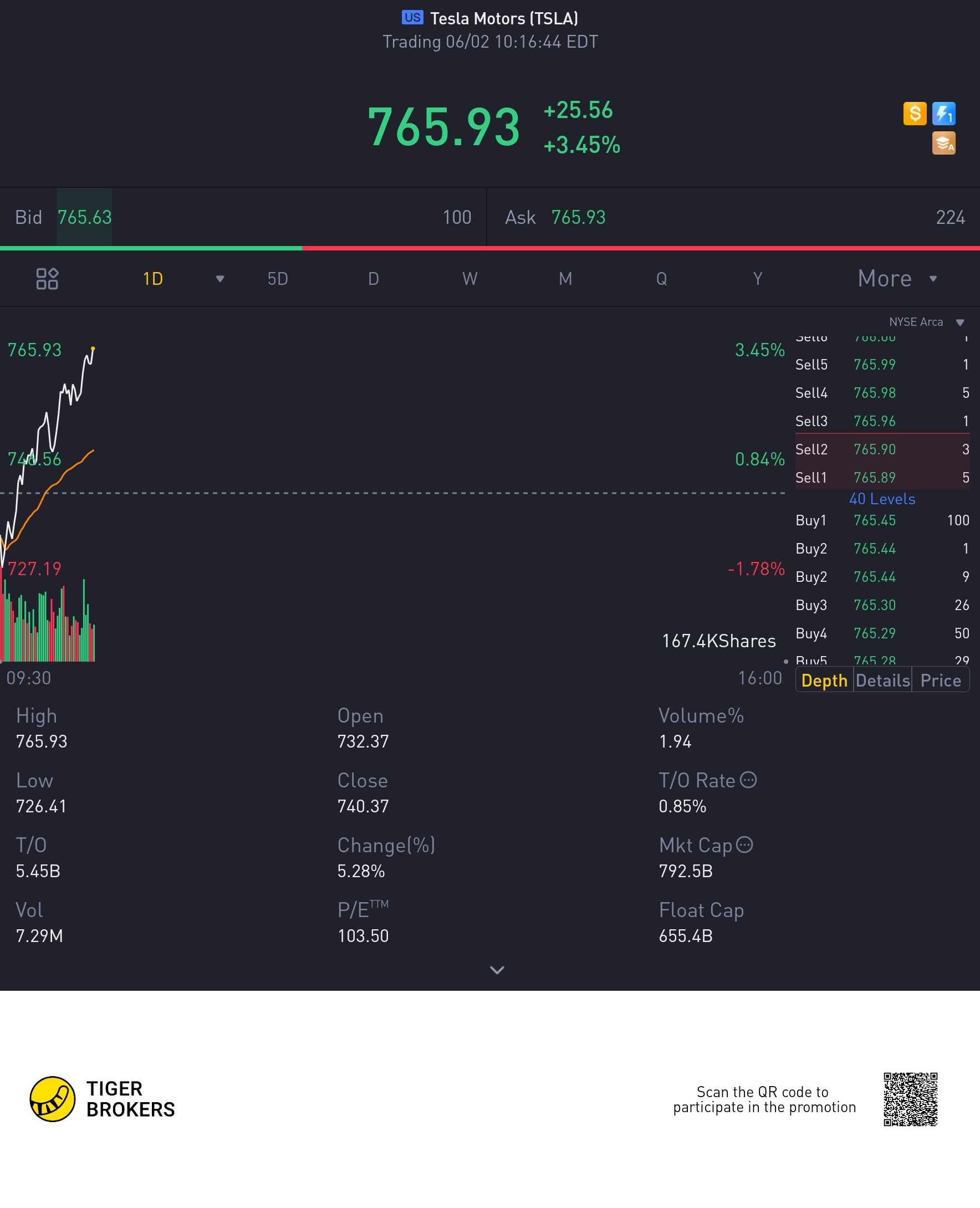Open the 1D timeframe dropdown arrow
The image size is (980, 1208).
point(220,279)
